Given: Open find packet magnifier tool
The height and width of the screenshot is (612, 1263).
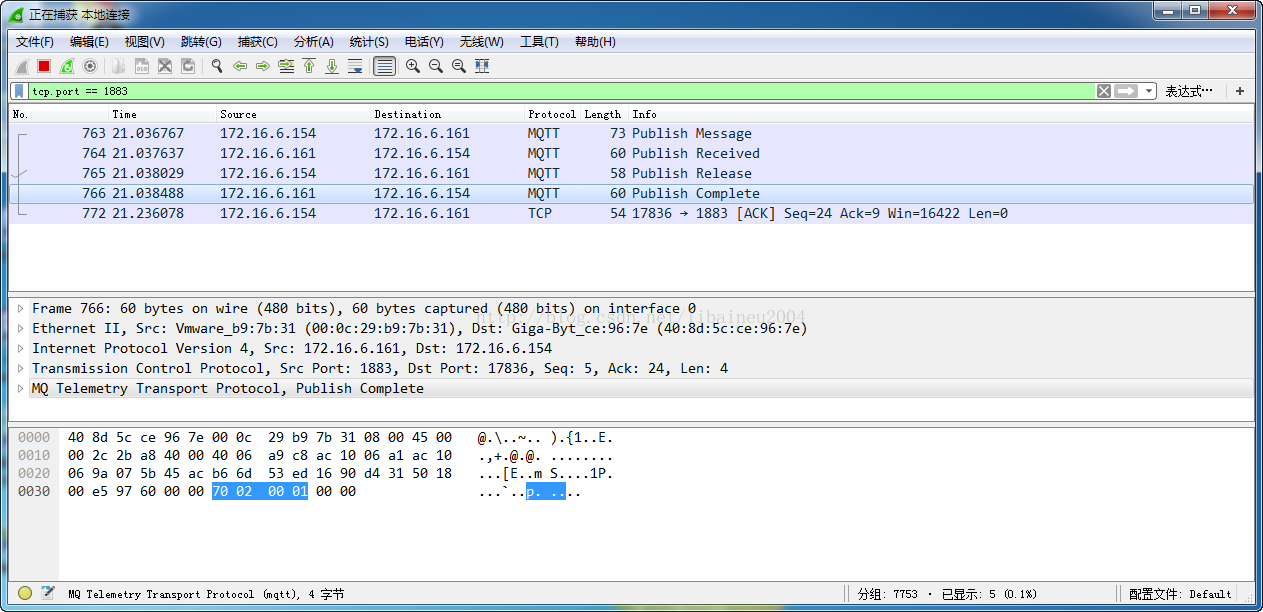Looking at the screenshot, I should point(216,66).
